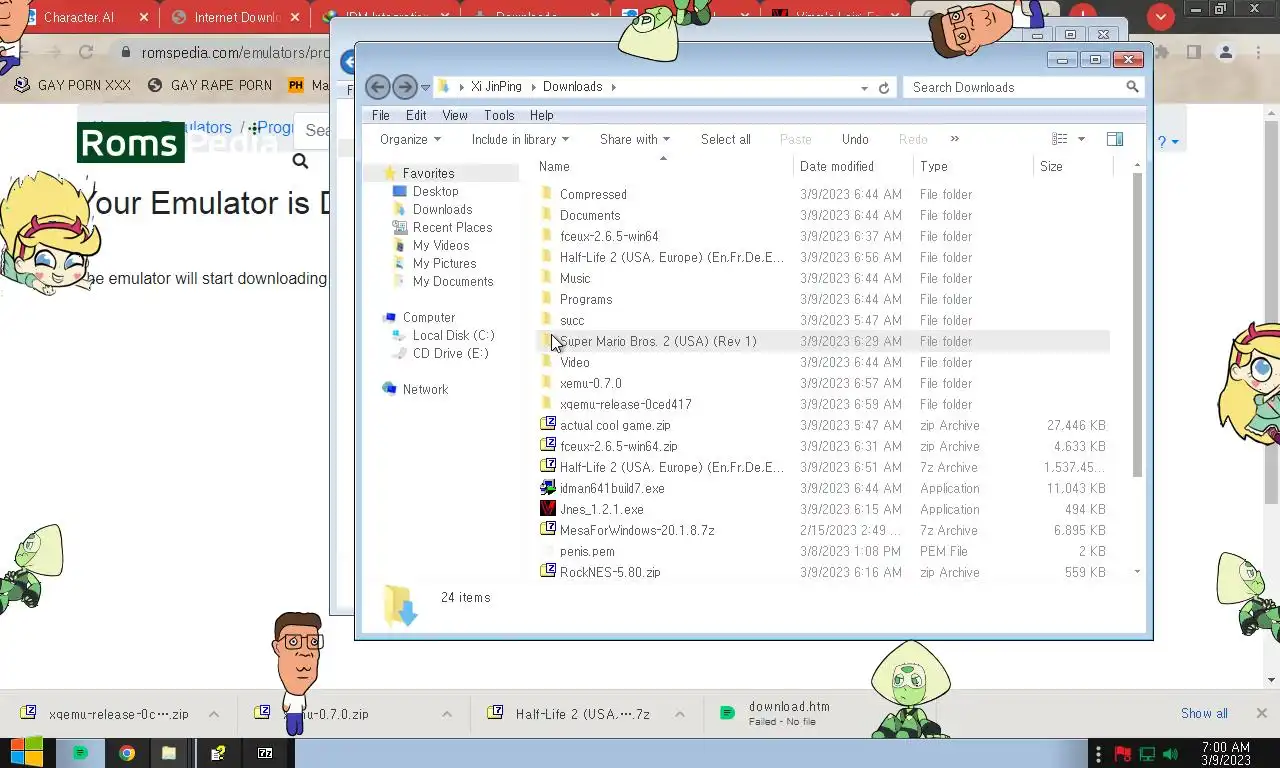
Task: Close the Chrome downloads bar
Action: pyautogui.click(x=1261, y=713)
